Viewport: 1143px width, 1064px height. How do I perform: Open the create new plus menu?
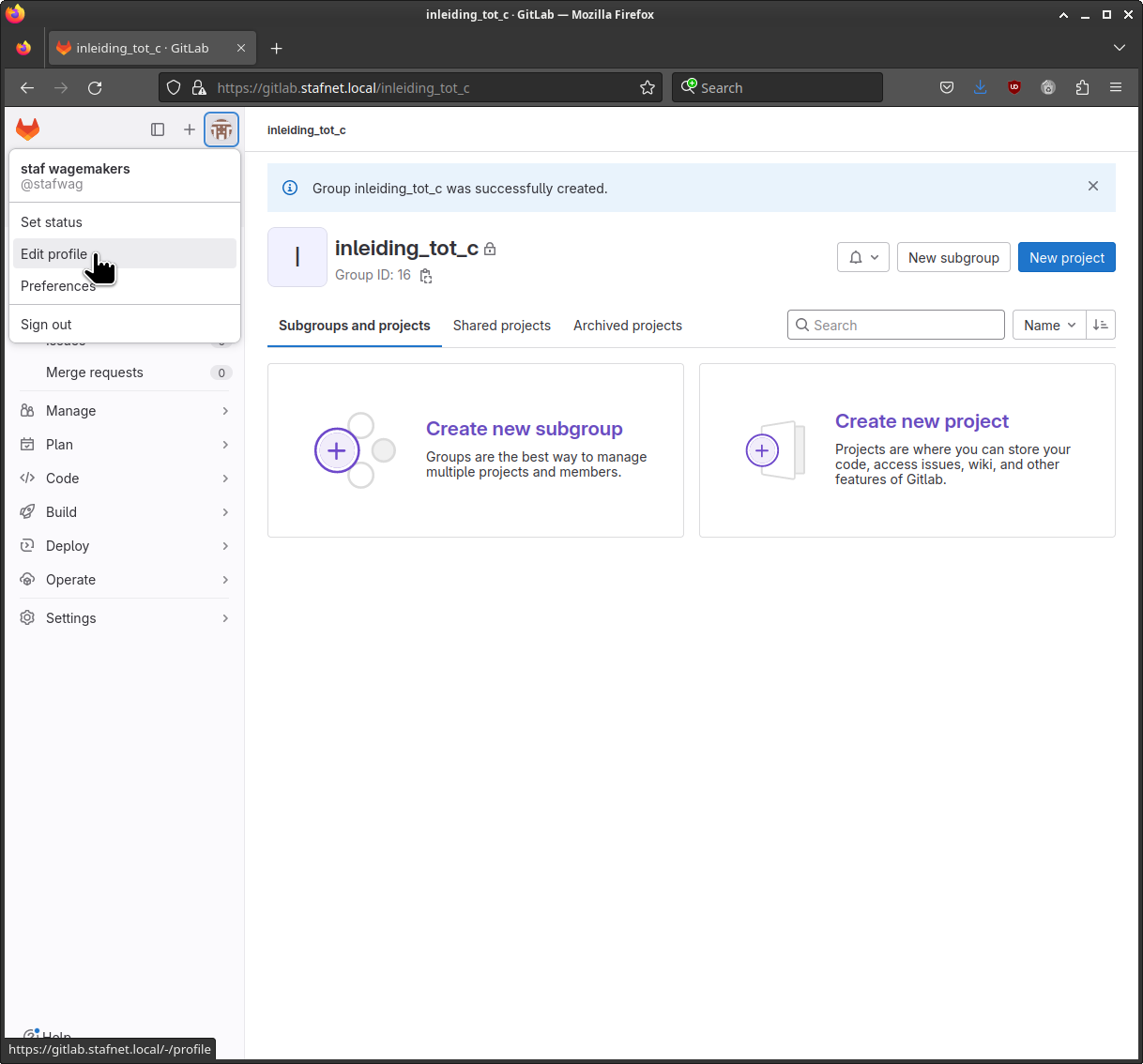pyautogui.click(x=190, y=129)
